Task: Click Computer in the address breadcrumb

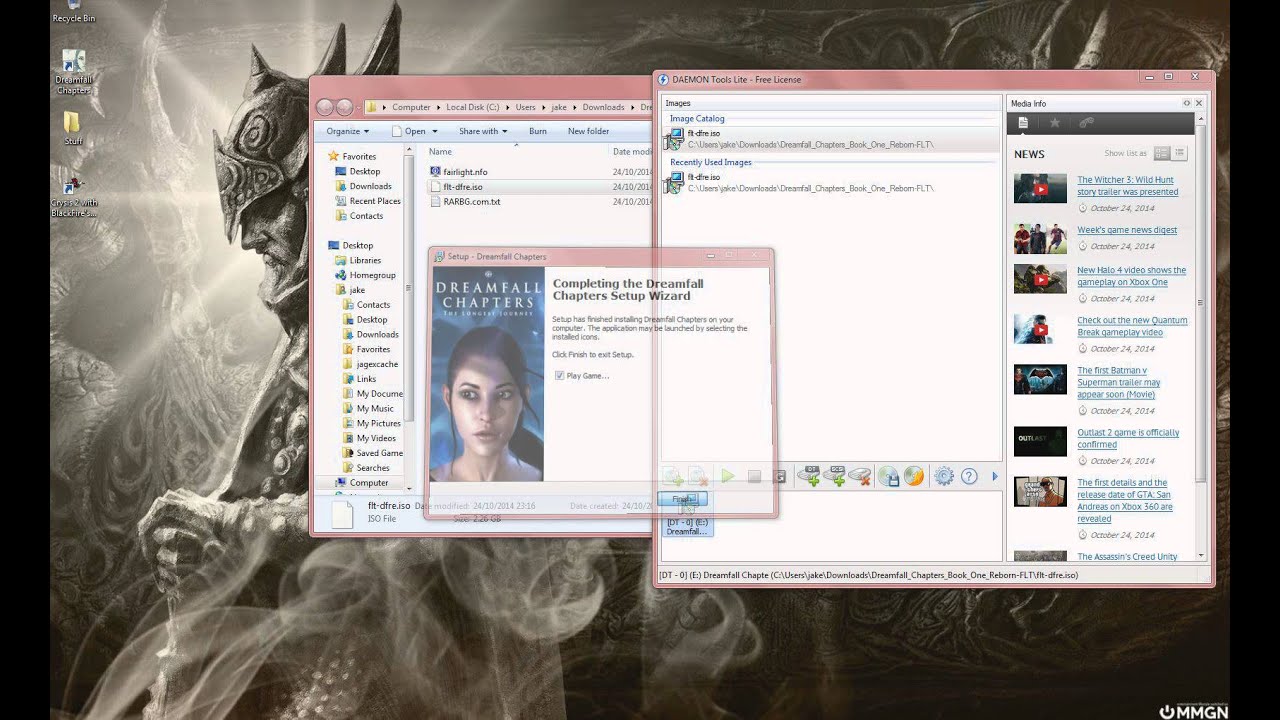Action: (411, 107)
